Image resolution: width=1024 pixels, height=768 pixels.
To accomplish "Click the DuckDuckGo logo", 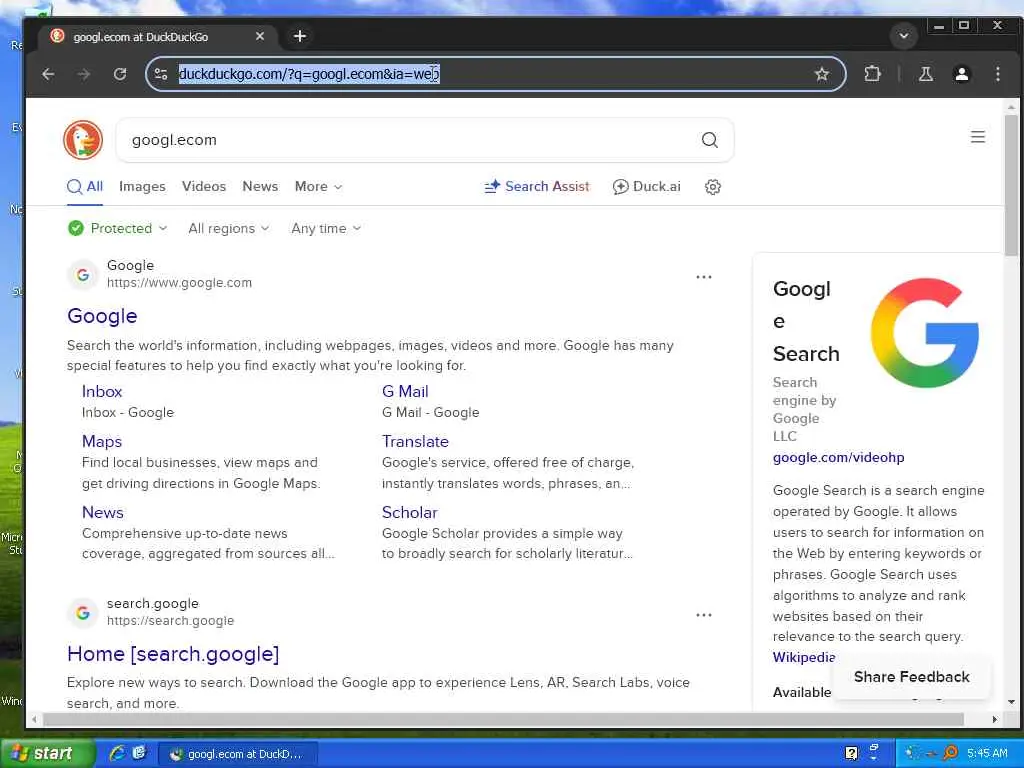I will (83, 140).
